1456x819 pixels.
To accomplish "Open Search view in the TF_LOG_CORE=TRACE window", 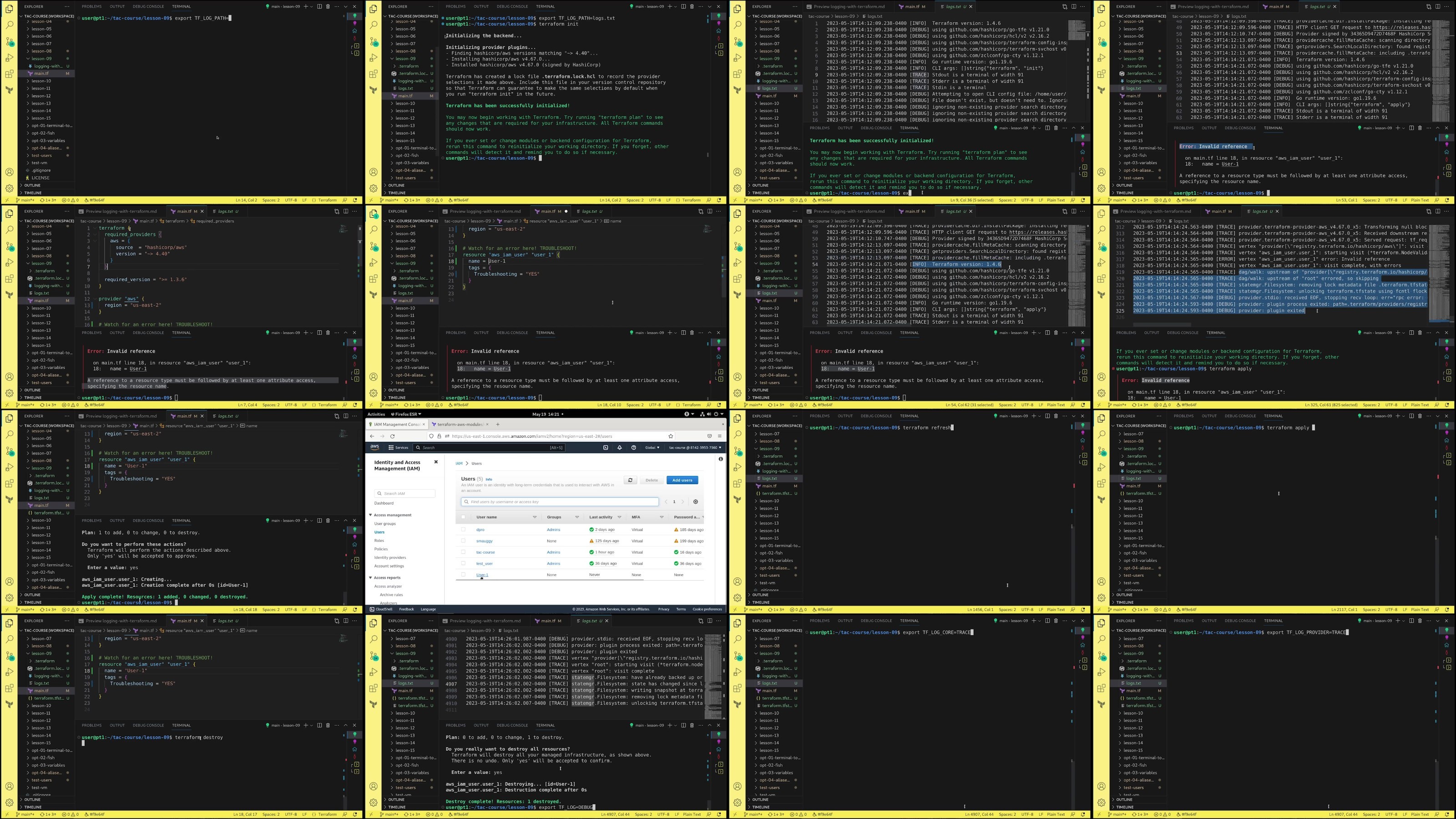I will (x=738, y=639).
